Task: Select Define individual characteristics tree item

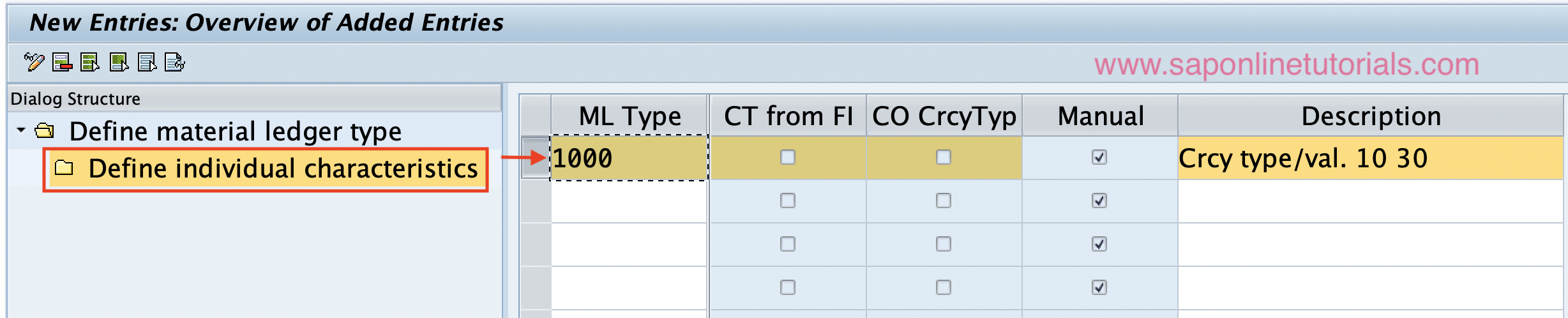Action: coord(283,169)
